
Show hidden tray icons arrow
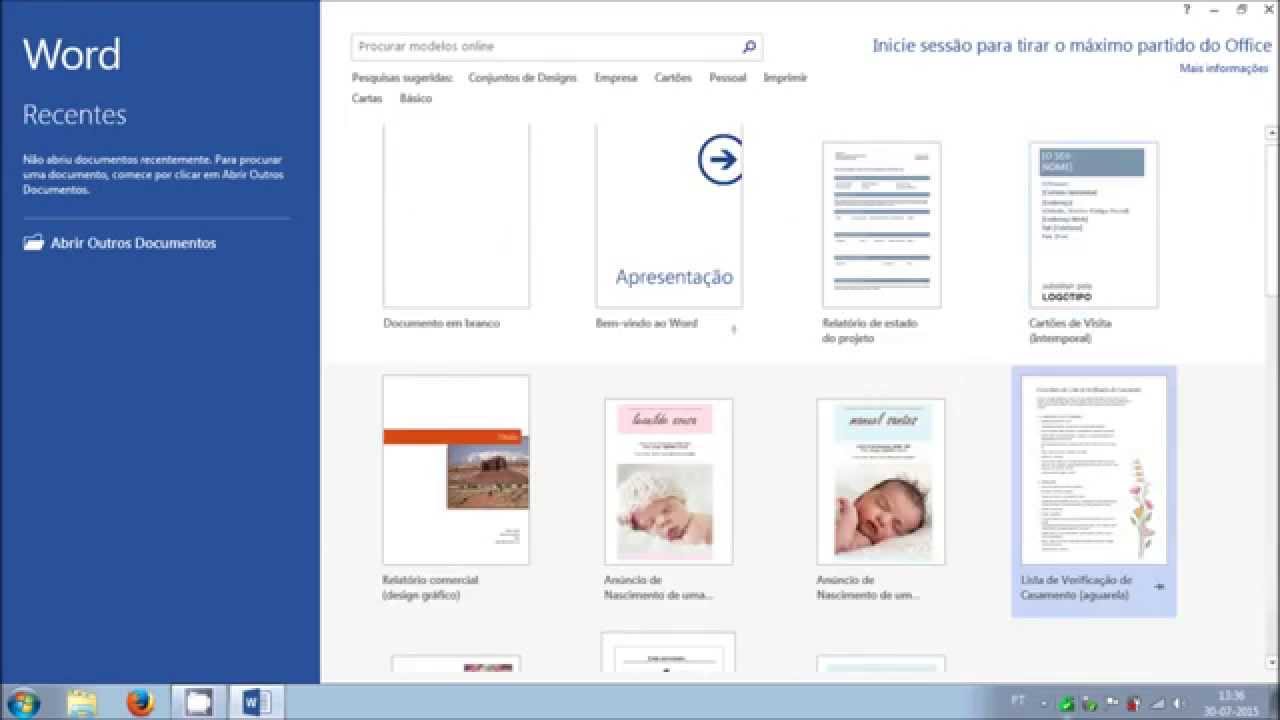tap(1046, 702)
